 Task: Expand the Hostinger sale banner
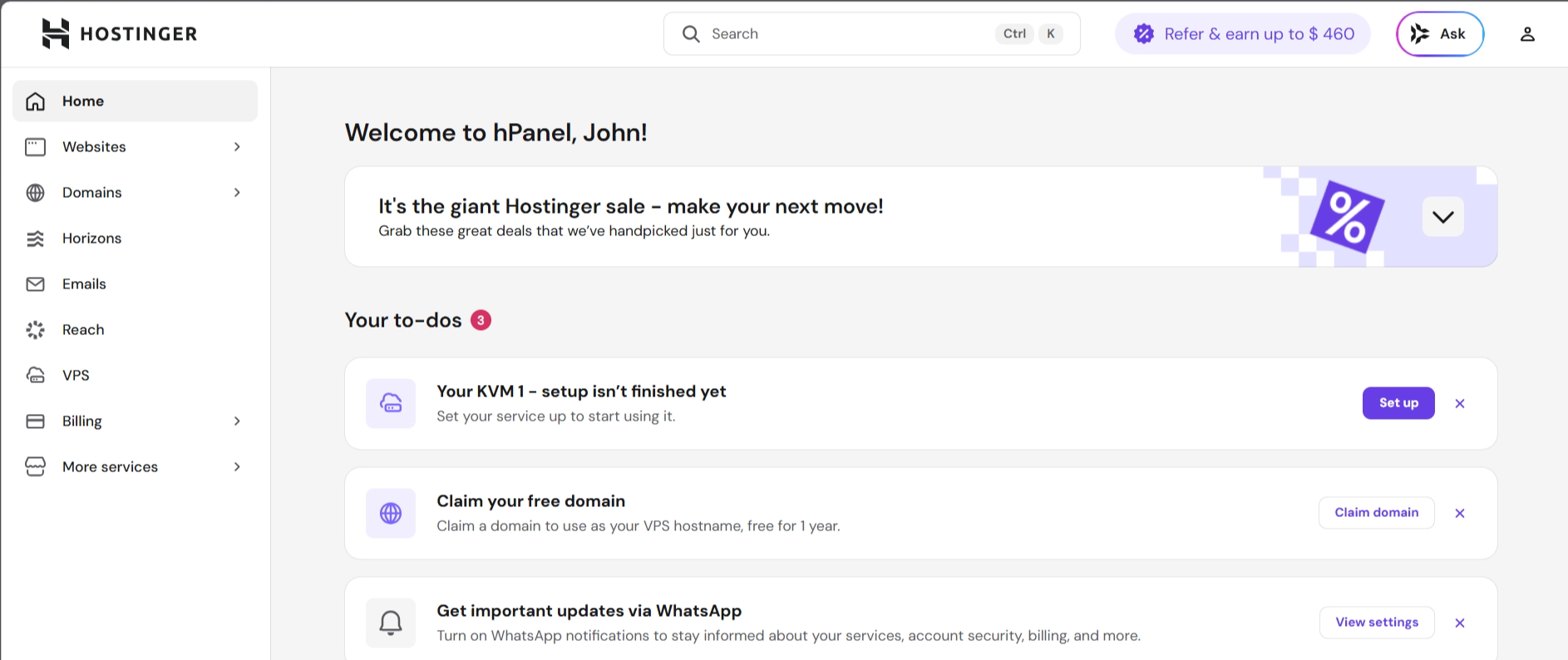1443,217
